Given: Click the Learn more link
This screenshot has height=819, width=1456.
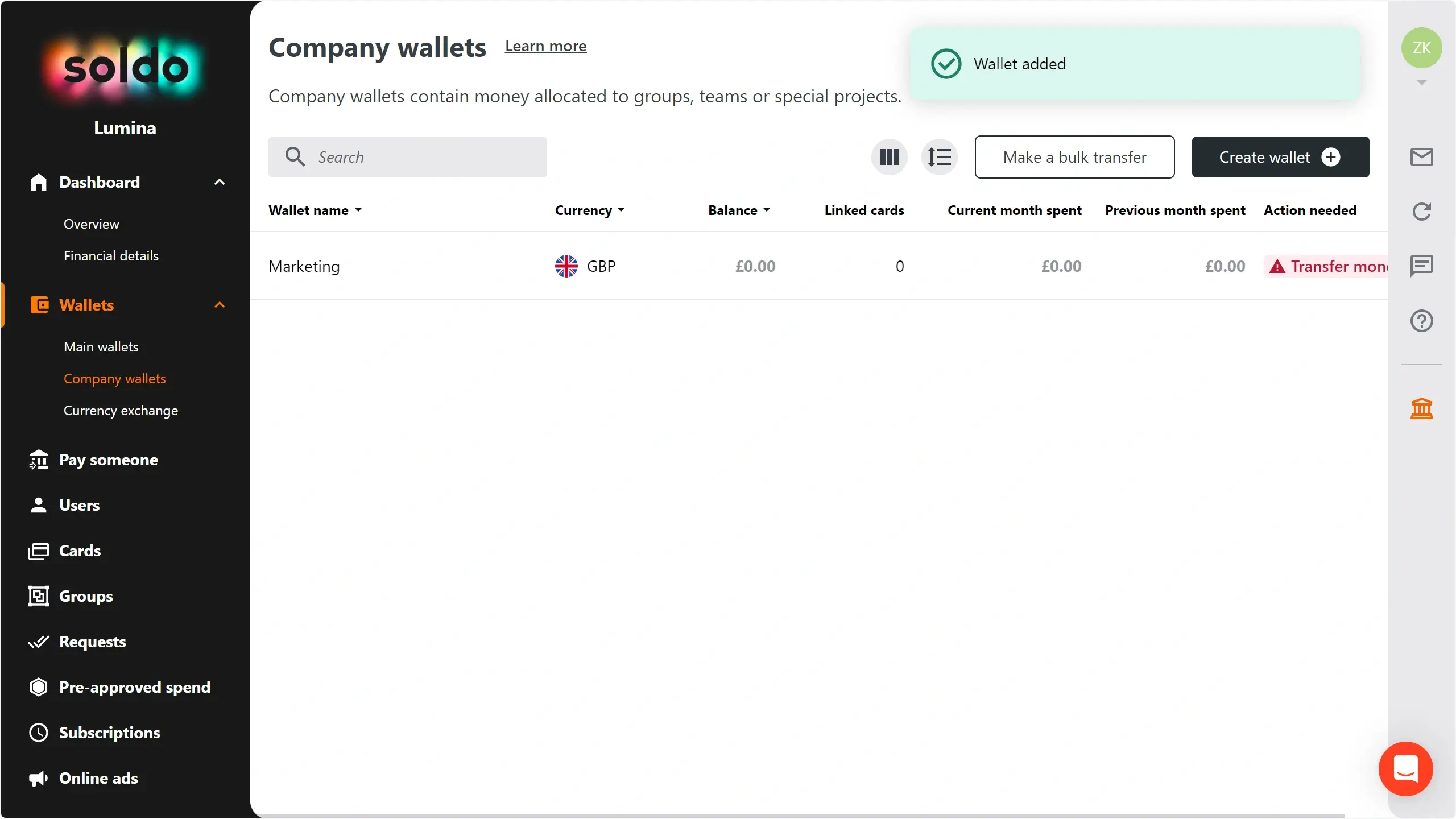Looking at the screenshot, I should point(545,46).
